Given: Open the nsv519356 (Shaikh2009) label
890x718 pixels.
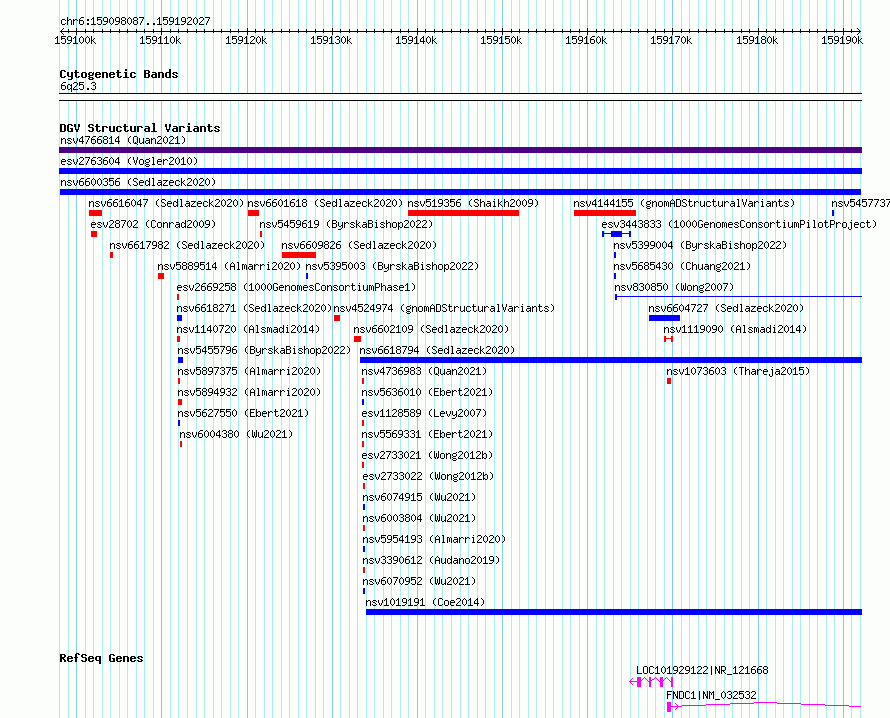Looking at the screenshot, I should pyautogui.click(x=473, y=203).
